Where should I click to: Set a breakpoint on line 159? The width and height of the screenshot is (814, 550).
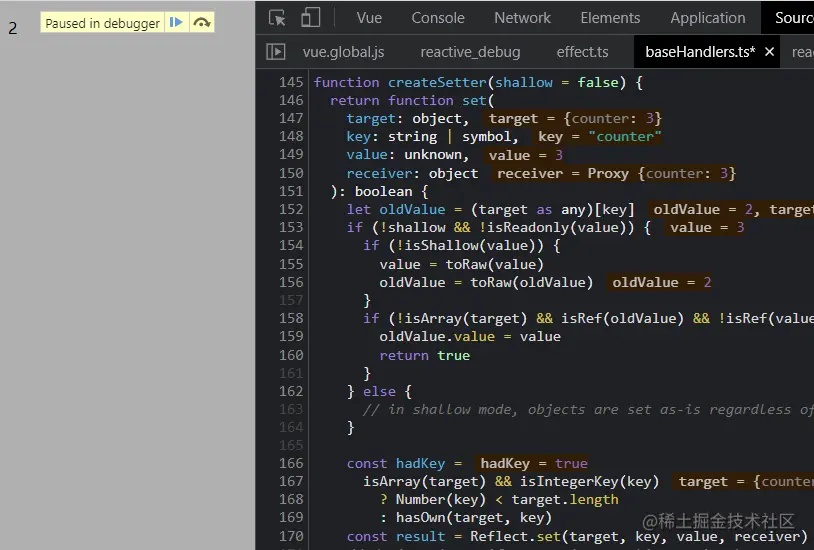pyautogui.click(x=291, y=336)
